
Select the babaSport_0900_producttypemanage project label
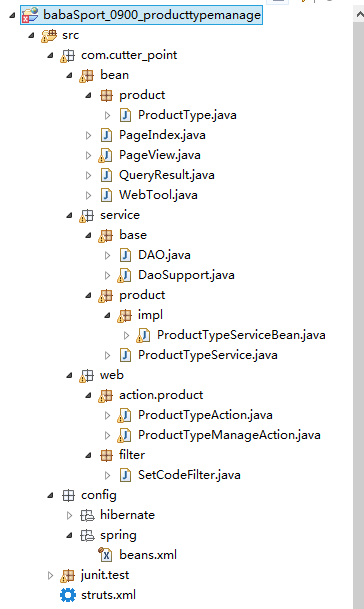click(152, 15)
